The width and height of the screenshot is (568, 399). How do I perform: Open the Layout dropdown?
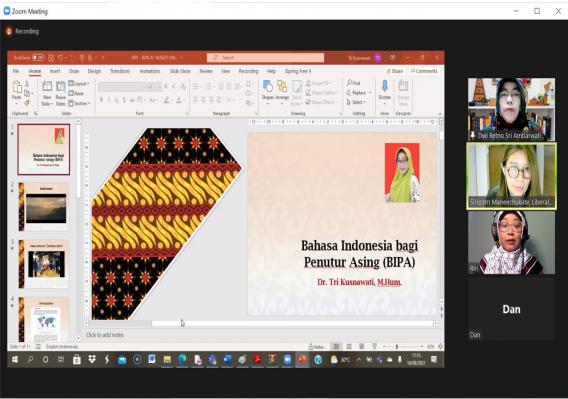point(79,84)
